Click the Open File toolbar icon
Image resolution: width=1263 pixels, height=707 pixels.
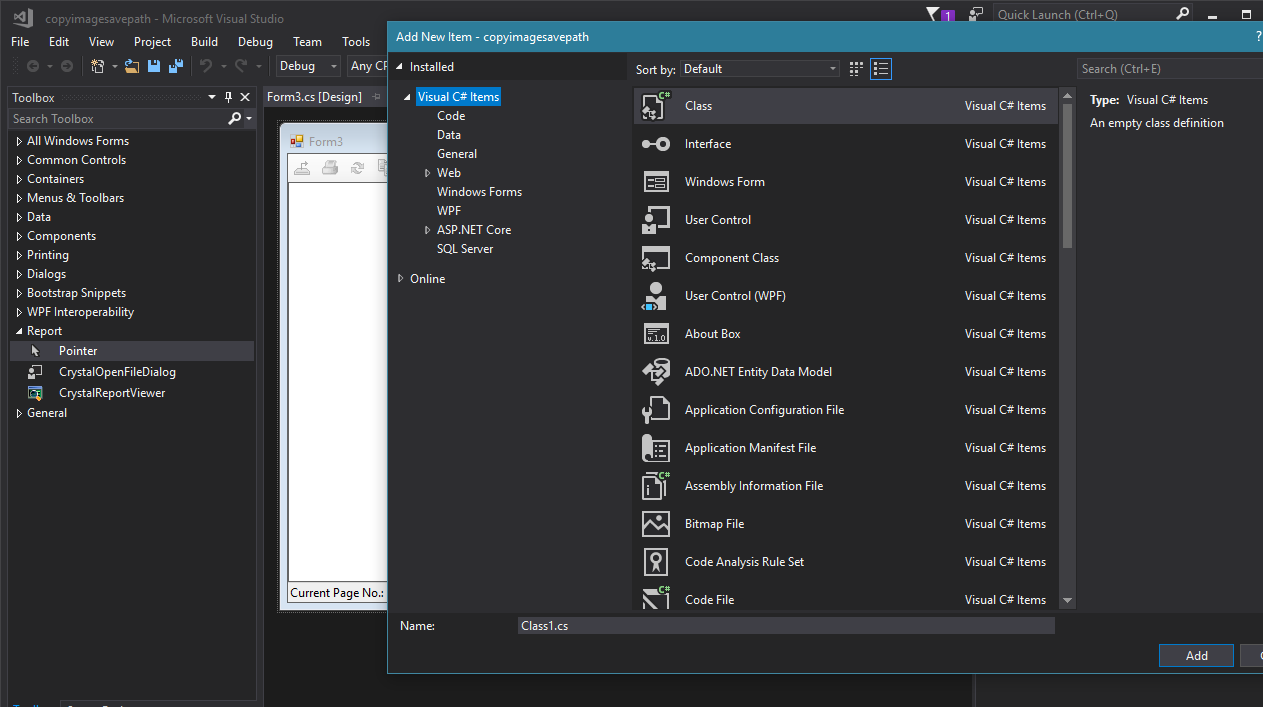131,66
